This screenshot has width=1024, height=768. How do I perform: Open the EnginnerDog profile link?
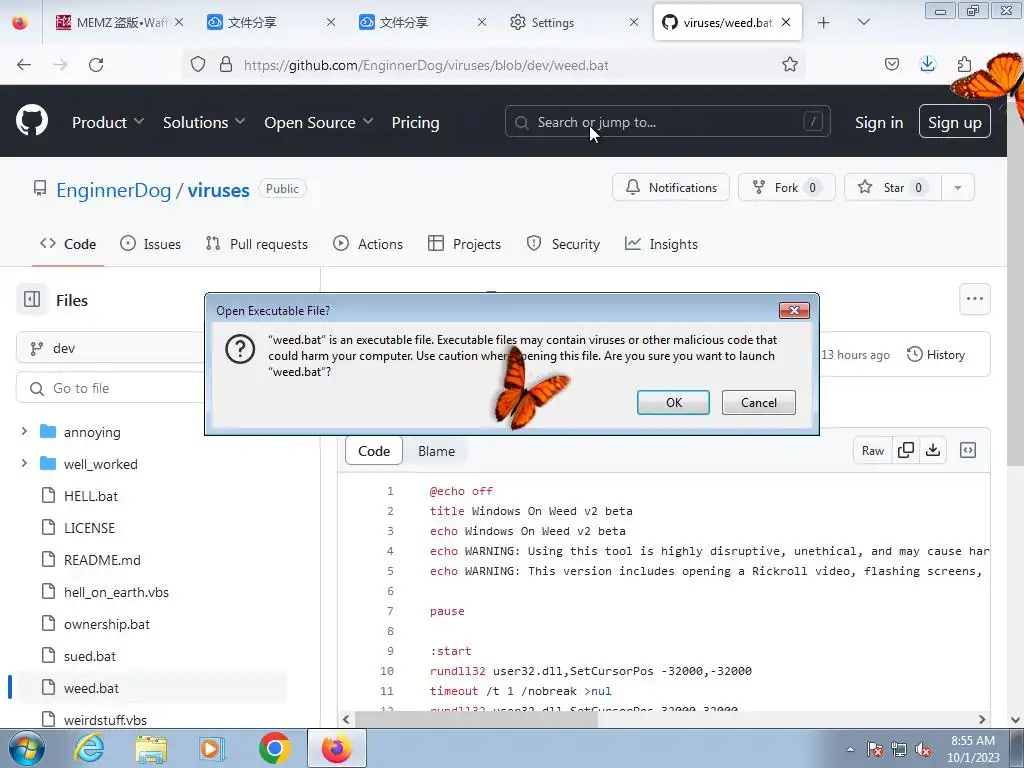[x=114, y=190]
